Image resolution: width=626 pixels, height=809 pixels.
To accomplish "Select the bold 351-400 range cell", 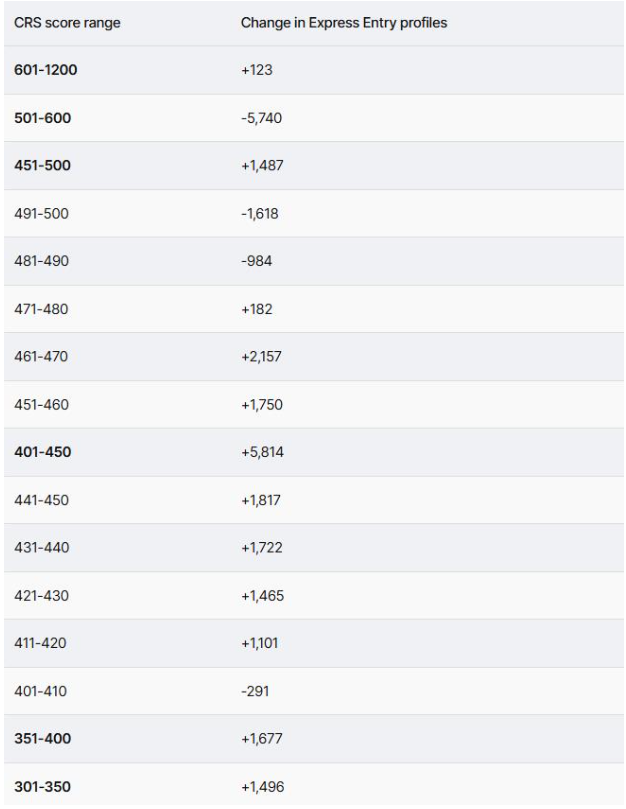I will click(x=42, y=738).
